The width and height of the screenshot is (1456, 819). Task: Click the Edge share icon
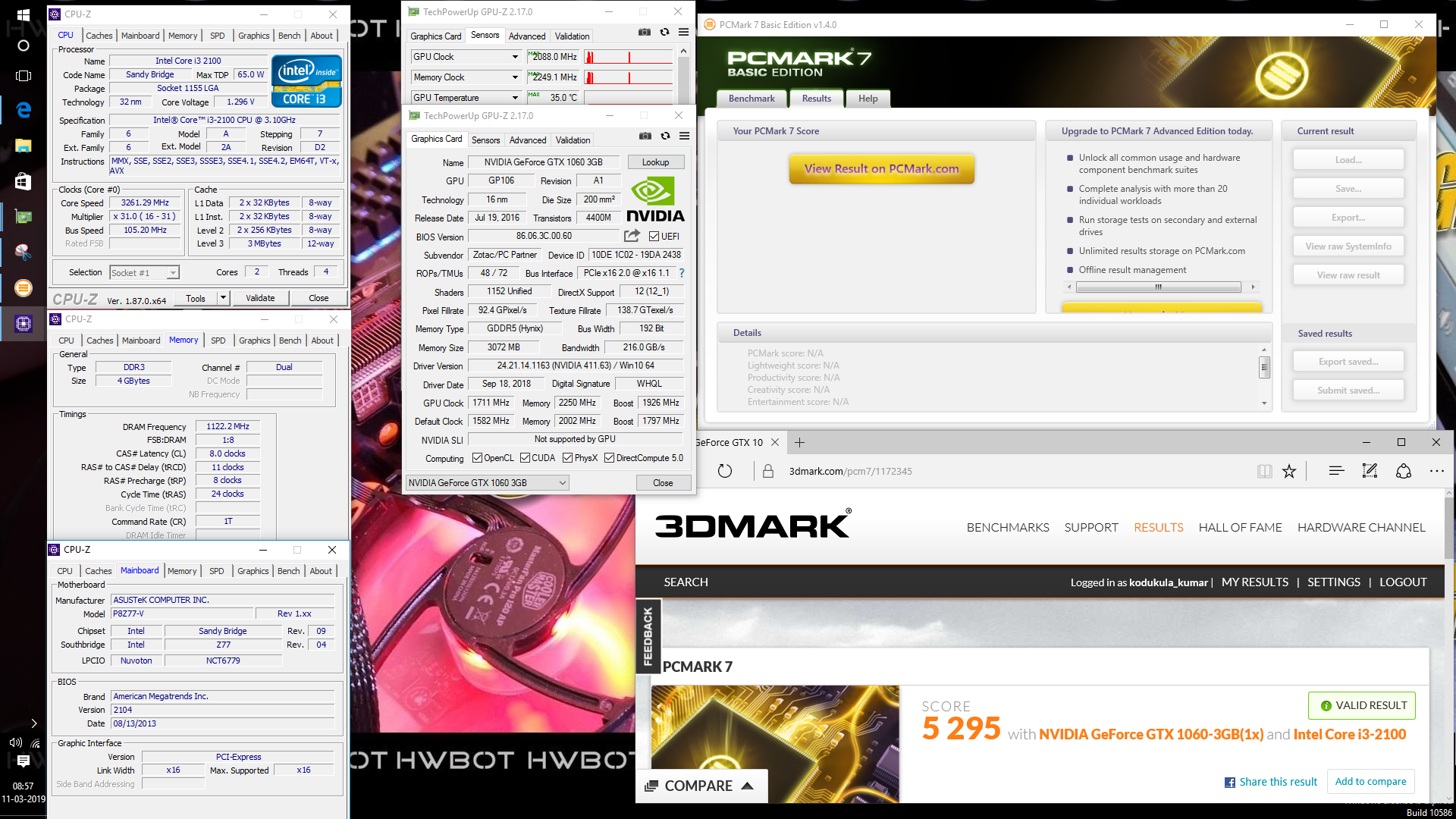tap(1404, 471)
